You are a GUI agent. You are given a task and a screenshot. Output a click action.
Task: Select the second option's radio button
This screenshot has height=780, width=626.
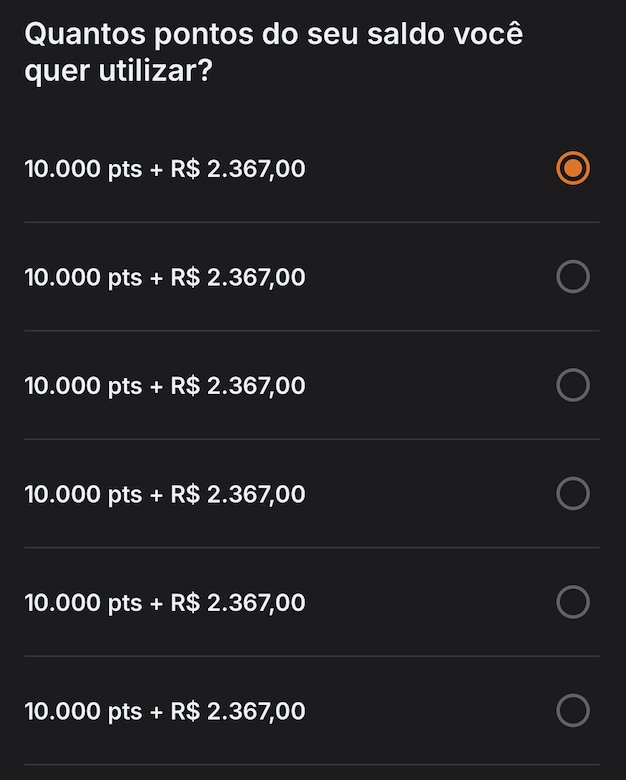[573, 277]
